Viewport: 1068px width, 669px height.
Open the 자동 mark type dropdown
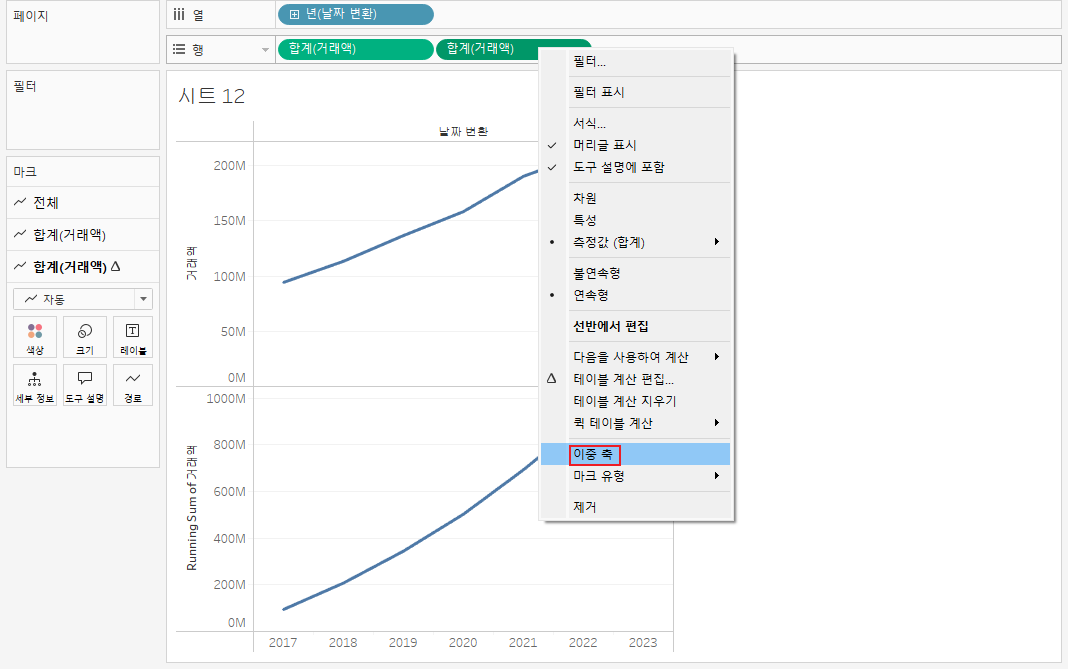83,299
